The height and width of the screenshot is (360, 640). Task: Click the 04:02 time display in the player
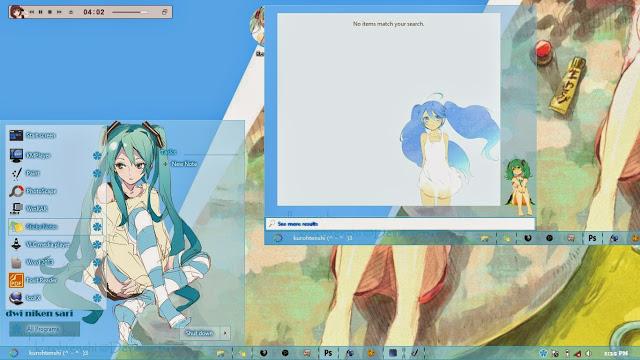[x=94, y=12]
